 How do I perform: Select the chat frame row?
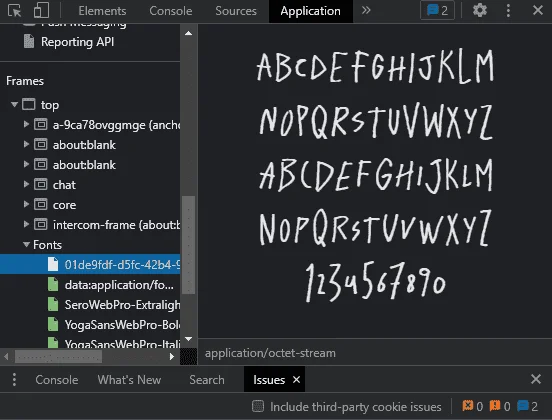pos(90,184)
